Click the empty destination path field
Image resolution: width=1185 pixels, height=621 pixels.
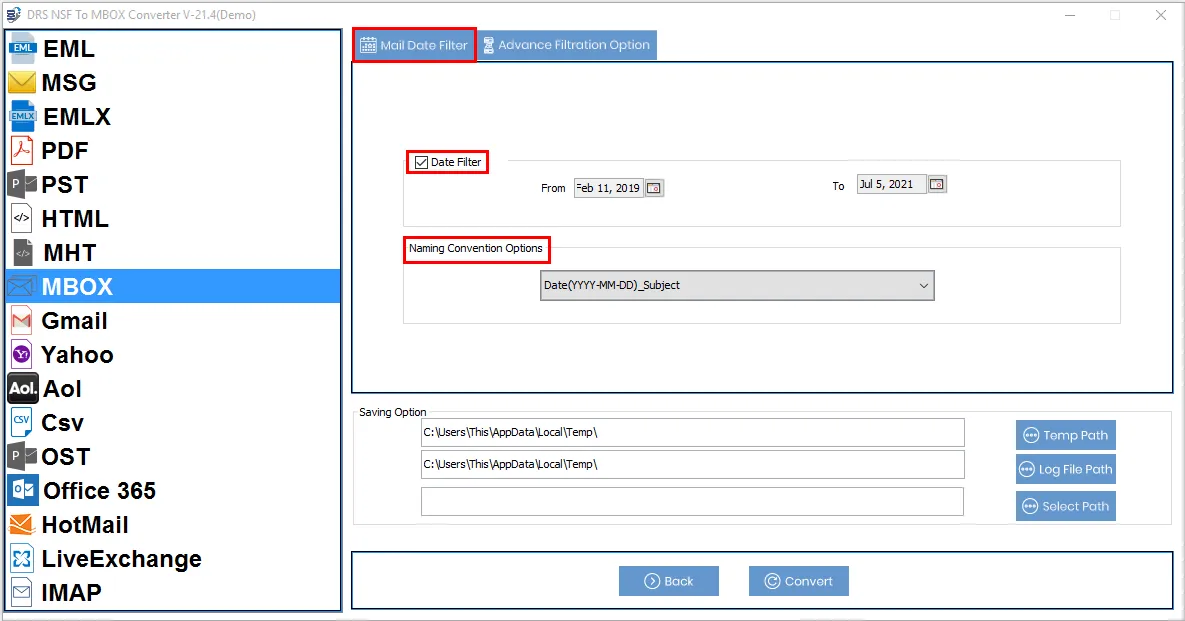click(692, 502)
